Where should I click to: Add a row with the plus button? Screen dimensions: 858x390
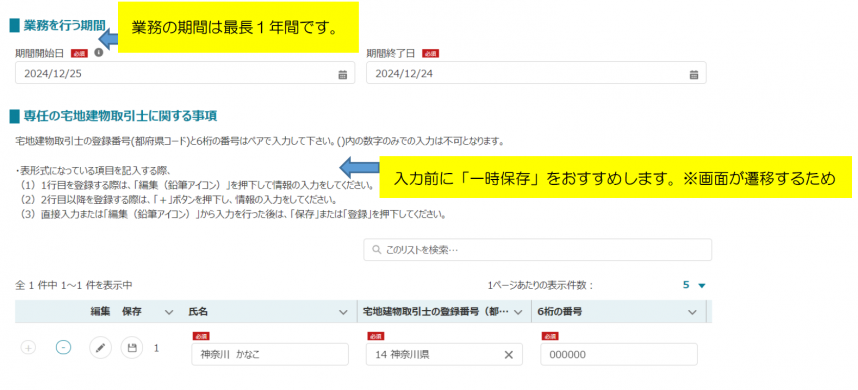coord(28,347)
